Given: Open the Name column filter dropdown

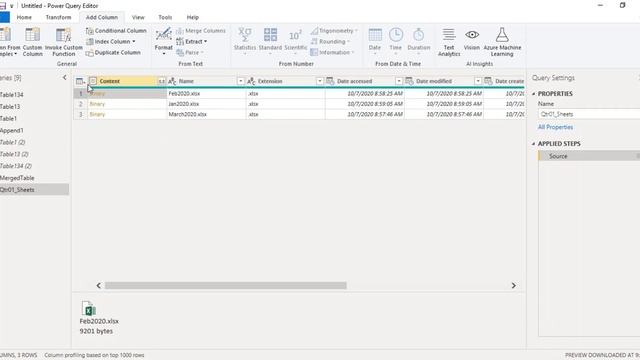Looking at the screenshot, I should point(240,81).
